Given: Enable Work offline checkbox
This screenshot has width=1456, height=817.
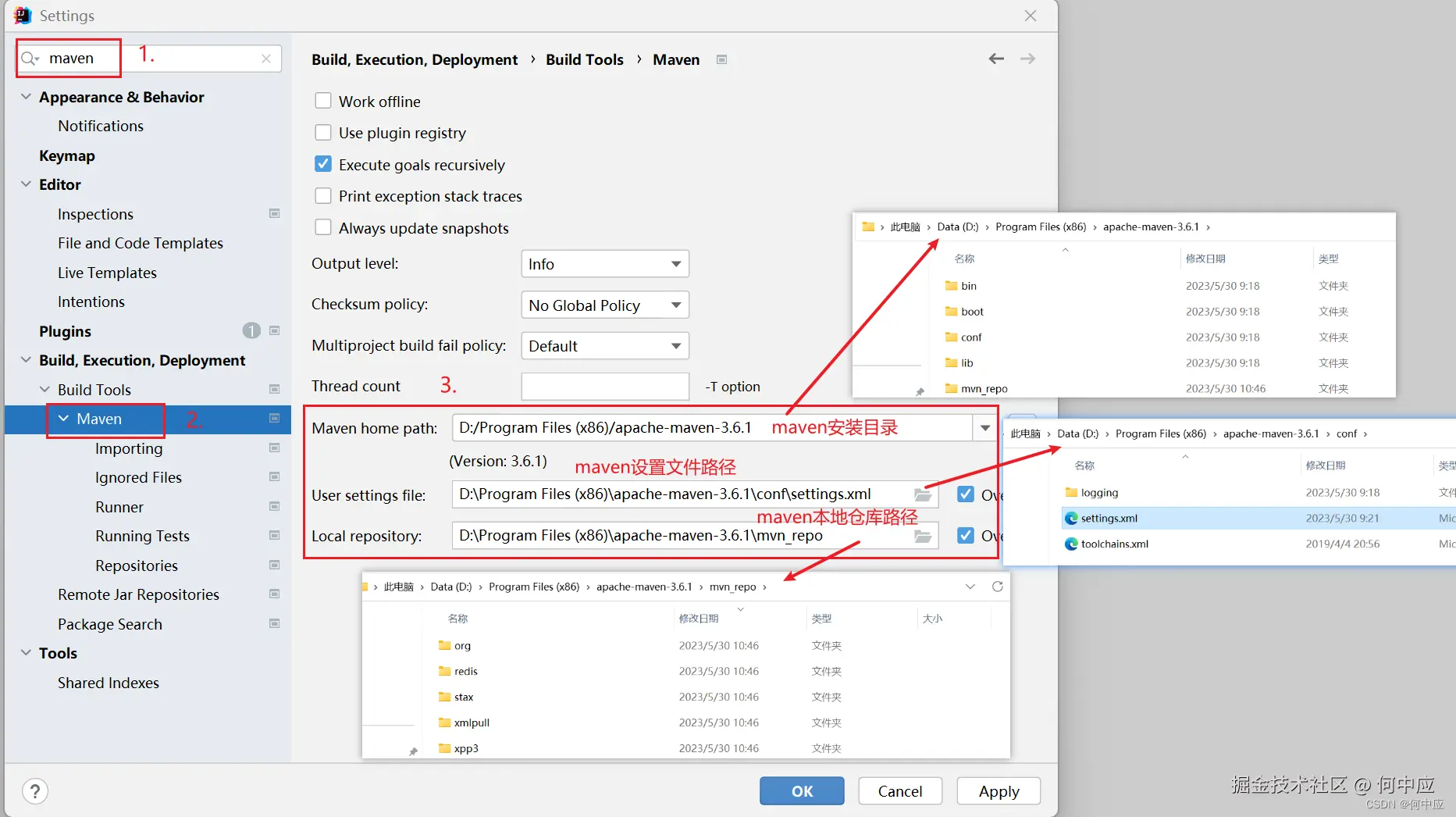Looking at the screenshot, I should point(323,101).
